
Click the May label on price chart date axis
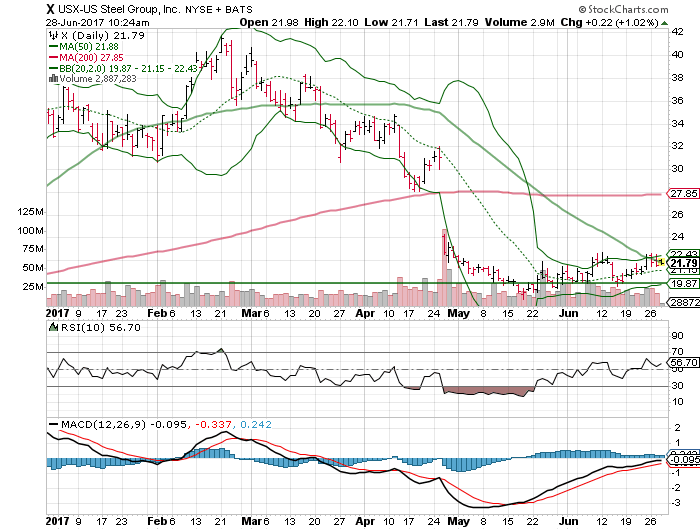[x=458, y=313]
